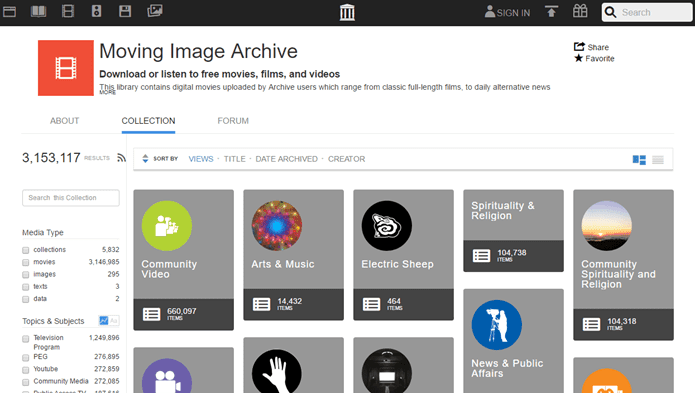Toggle sort direction arrows icon
The height and width of the screenshot is (393, 695).
point(145,159)
